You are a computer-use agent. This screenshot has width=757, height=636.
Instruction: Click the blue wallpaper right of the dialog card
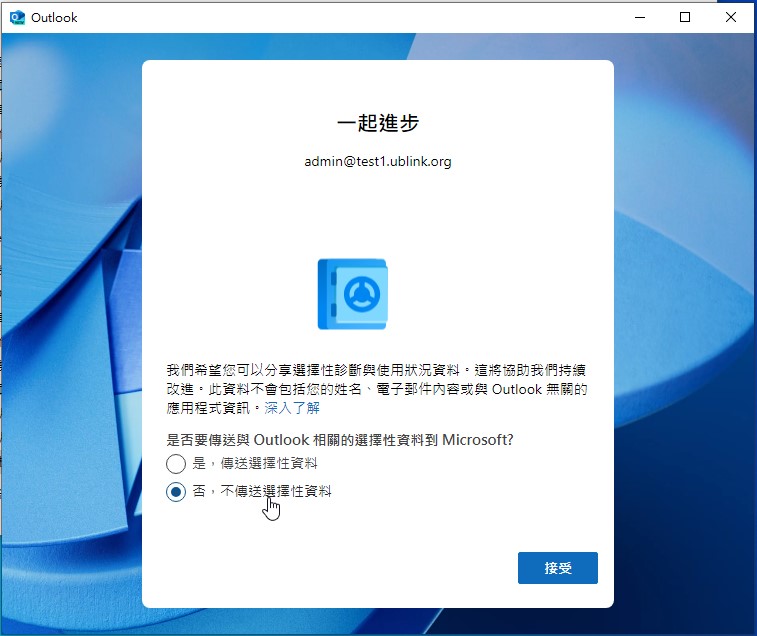click(685, 330)
